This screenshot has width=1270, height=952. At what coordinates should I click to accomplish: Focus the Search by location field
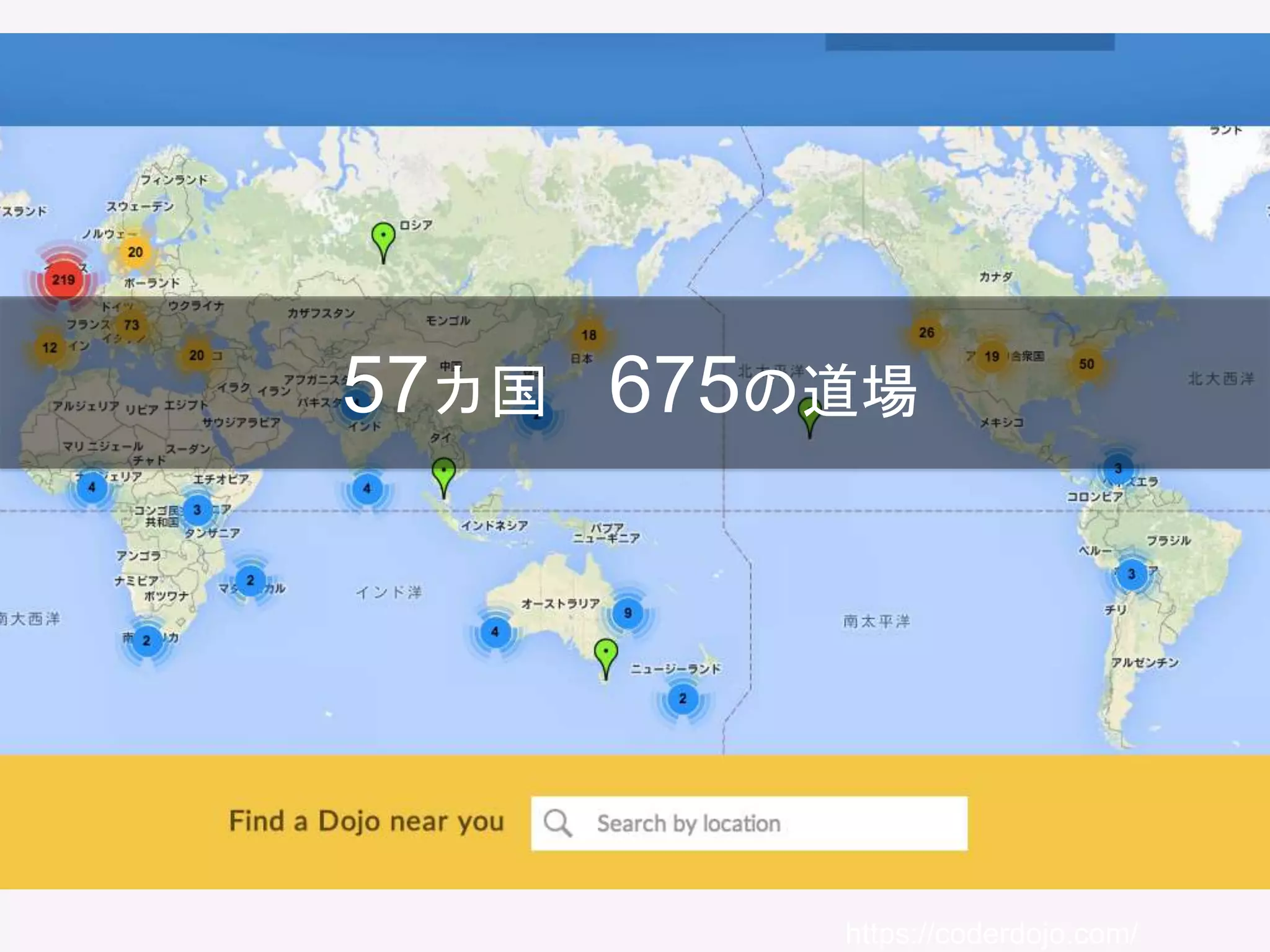click(749, 823)
